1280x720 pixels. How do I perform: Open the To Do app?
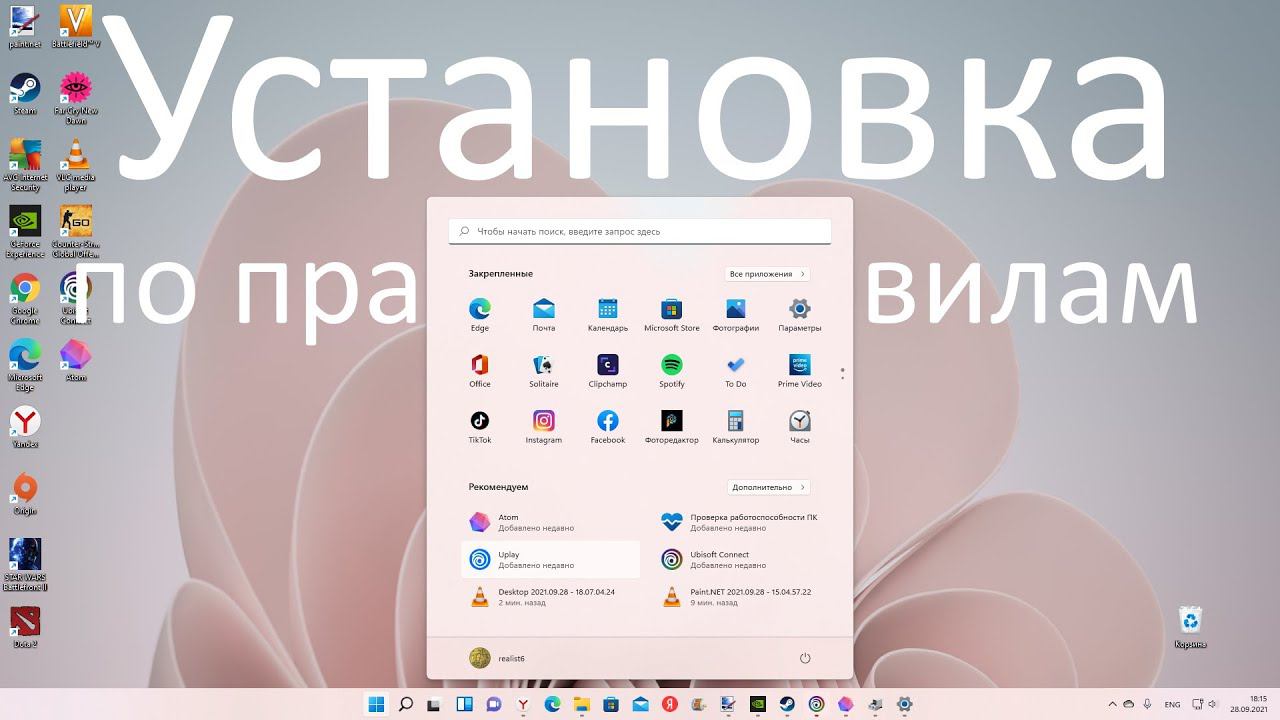[x=736, y=370]
